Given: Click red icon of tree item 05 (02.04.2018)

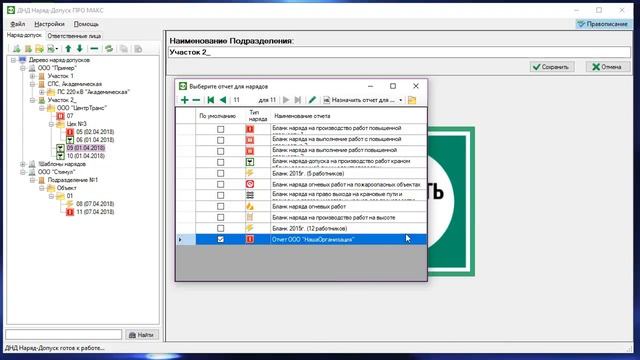Looking at the screenshot, I should coord(70,132).
